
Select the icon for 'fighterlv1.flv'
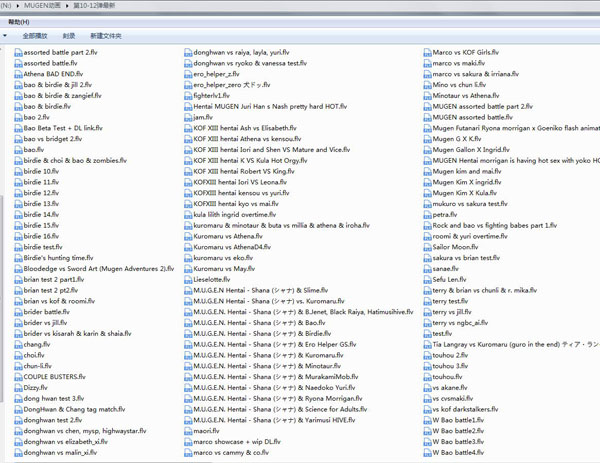coord(188,96)
